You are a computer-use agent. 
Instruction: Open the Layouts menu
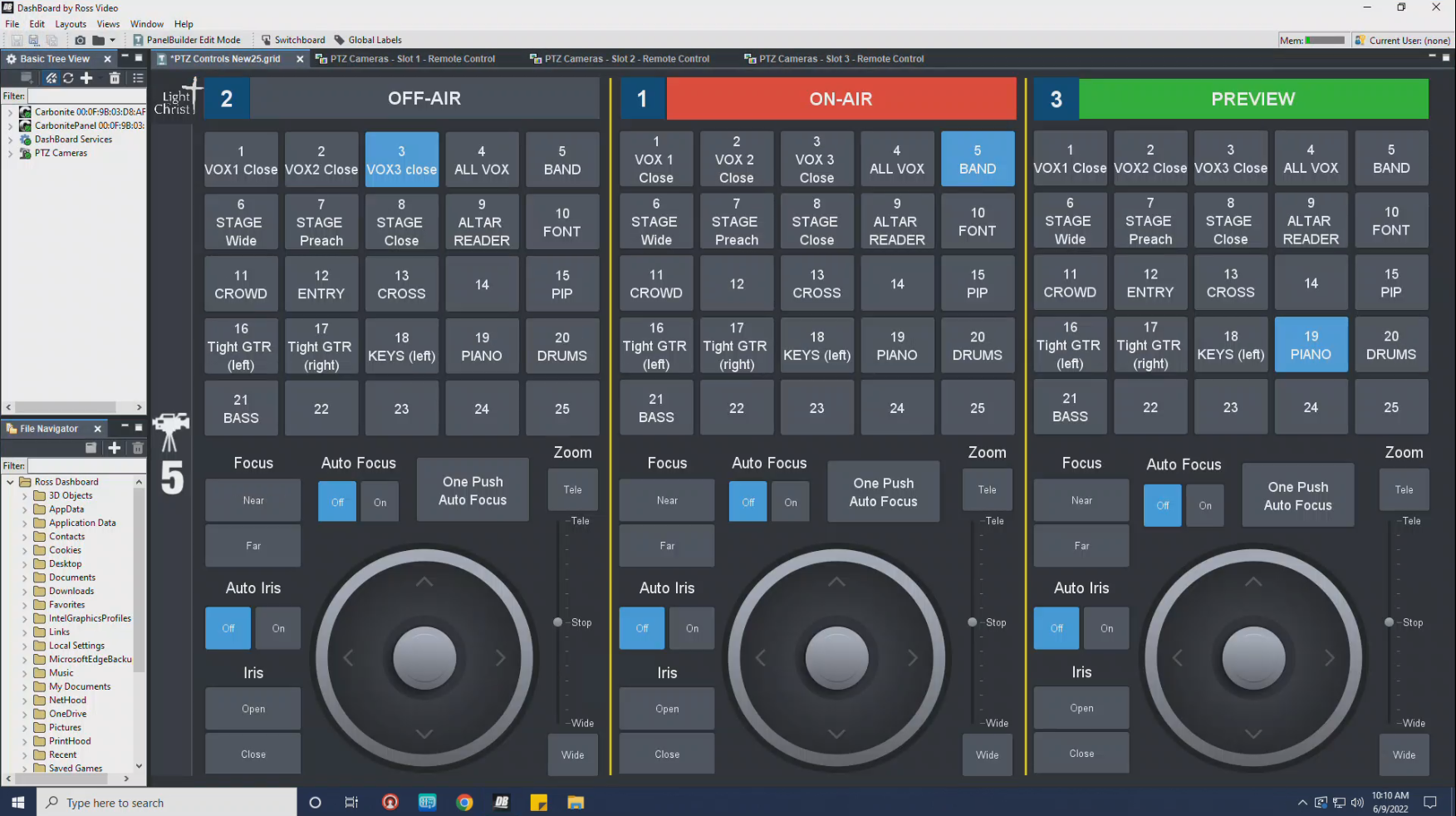71,24
